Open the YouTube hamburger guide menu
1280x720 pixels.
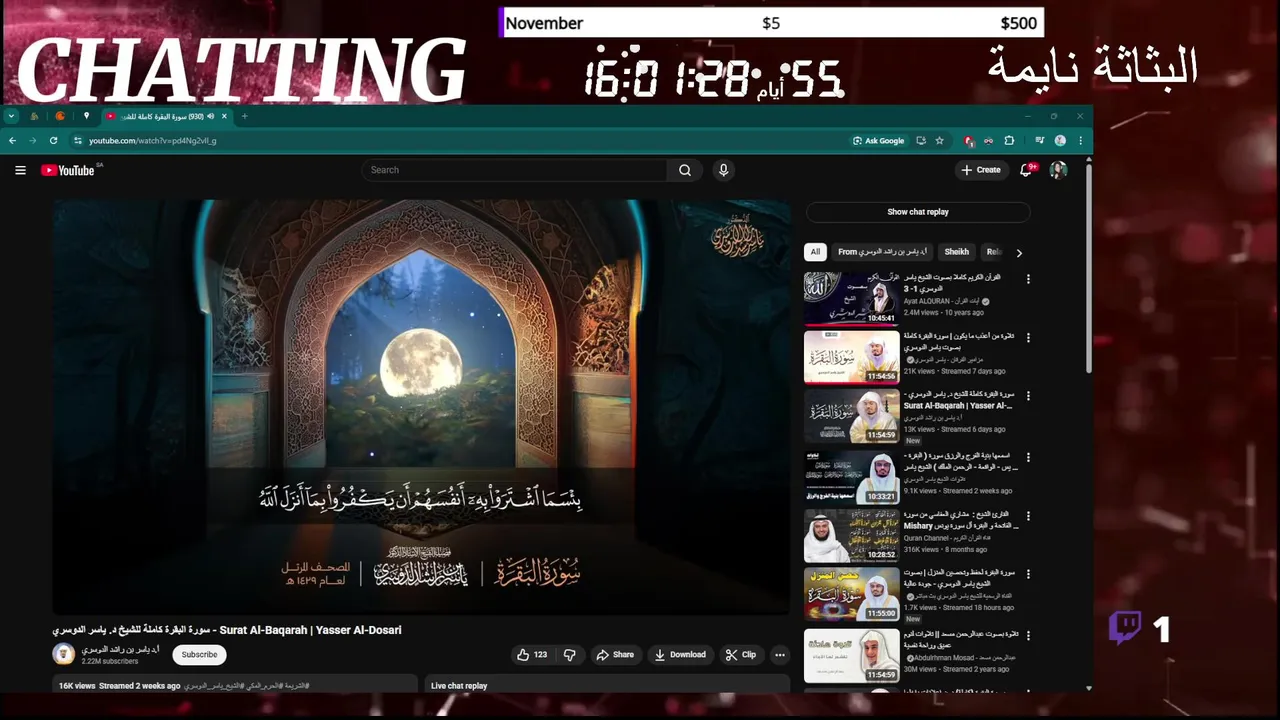pyautogui.click(x=20, y=170)
